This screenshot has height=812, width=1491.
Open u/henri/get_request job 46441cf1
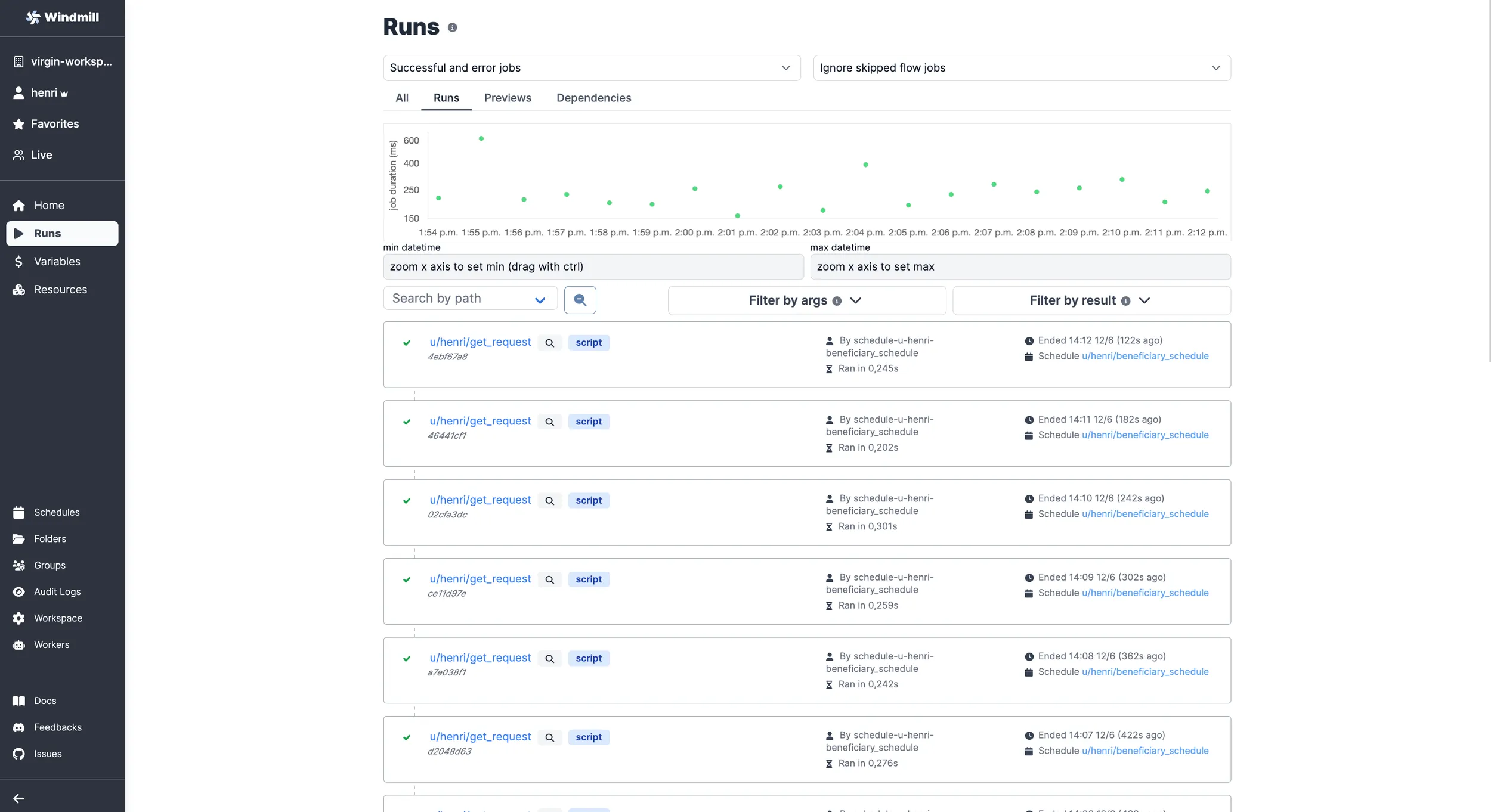480,421
